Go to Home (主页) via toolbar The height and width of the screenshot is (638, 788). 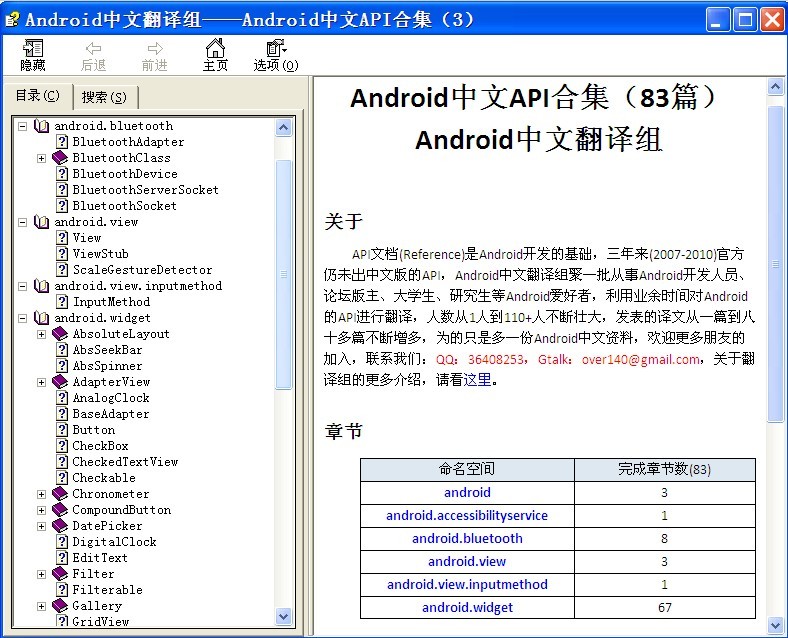click(x=215, y=55)
